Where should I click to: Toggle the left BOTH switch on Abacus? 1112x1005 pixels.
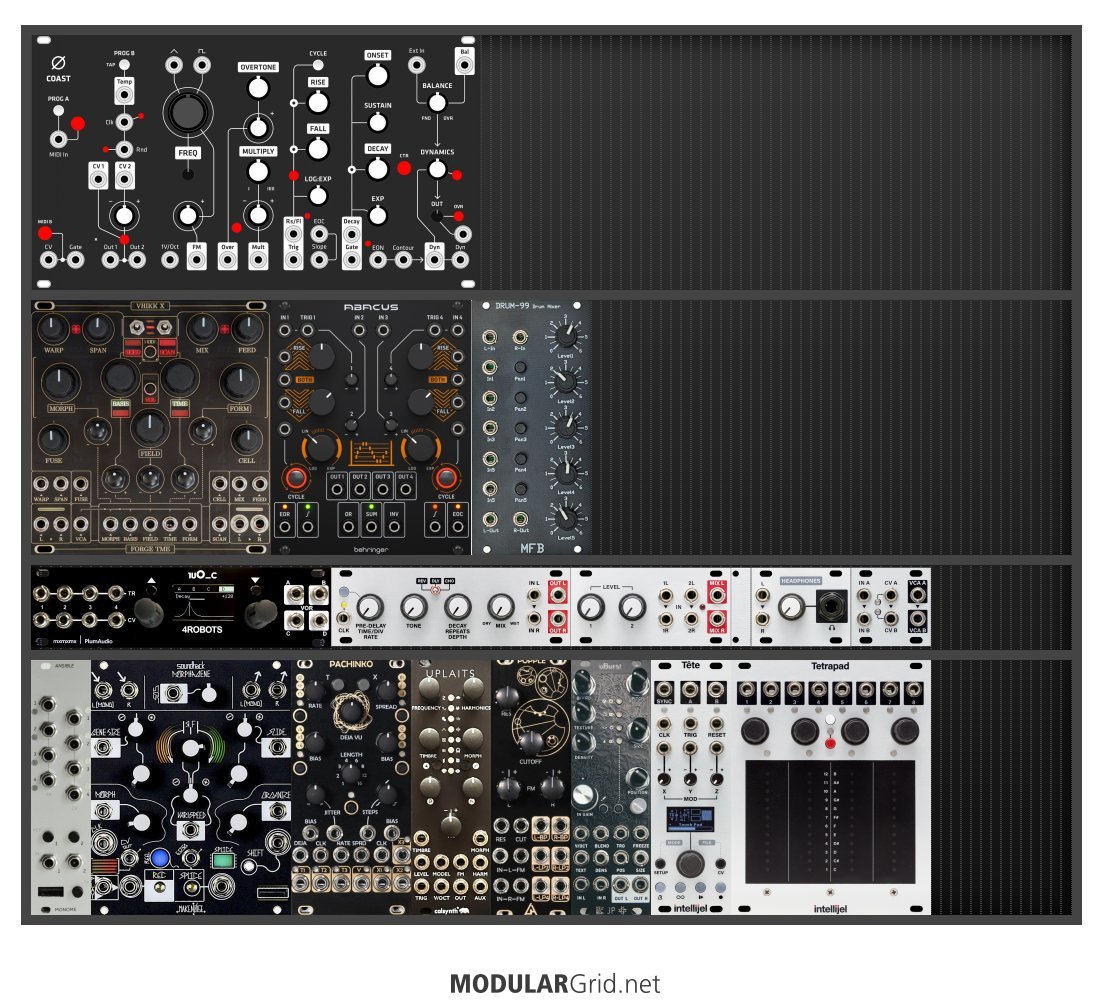click(305, 379)
